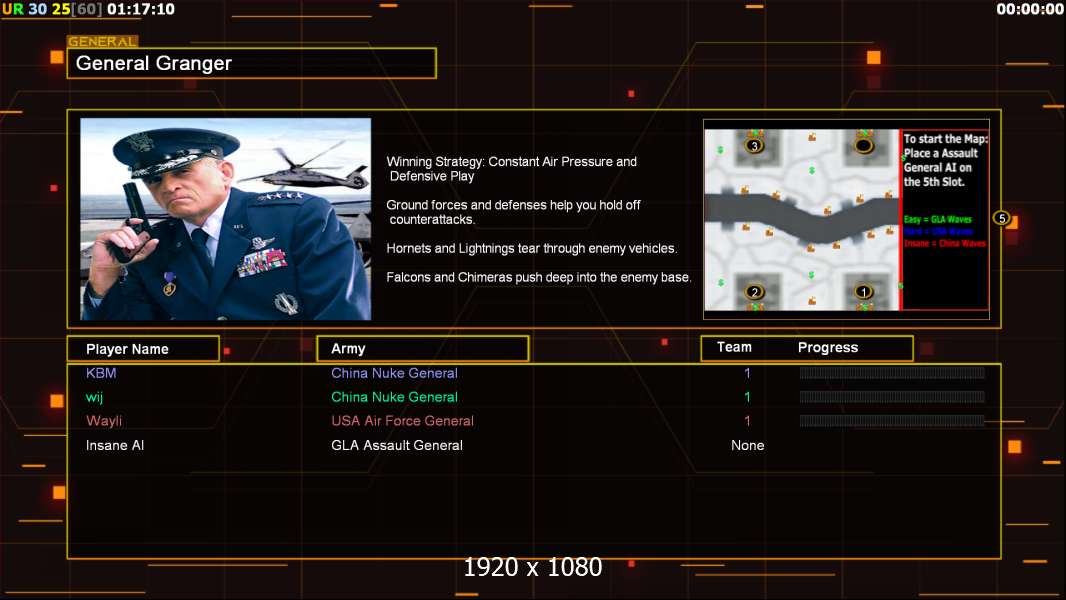Select the Insane AI row

click(x=534, y=446)
